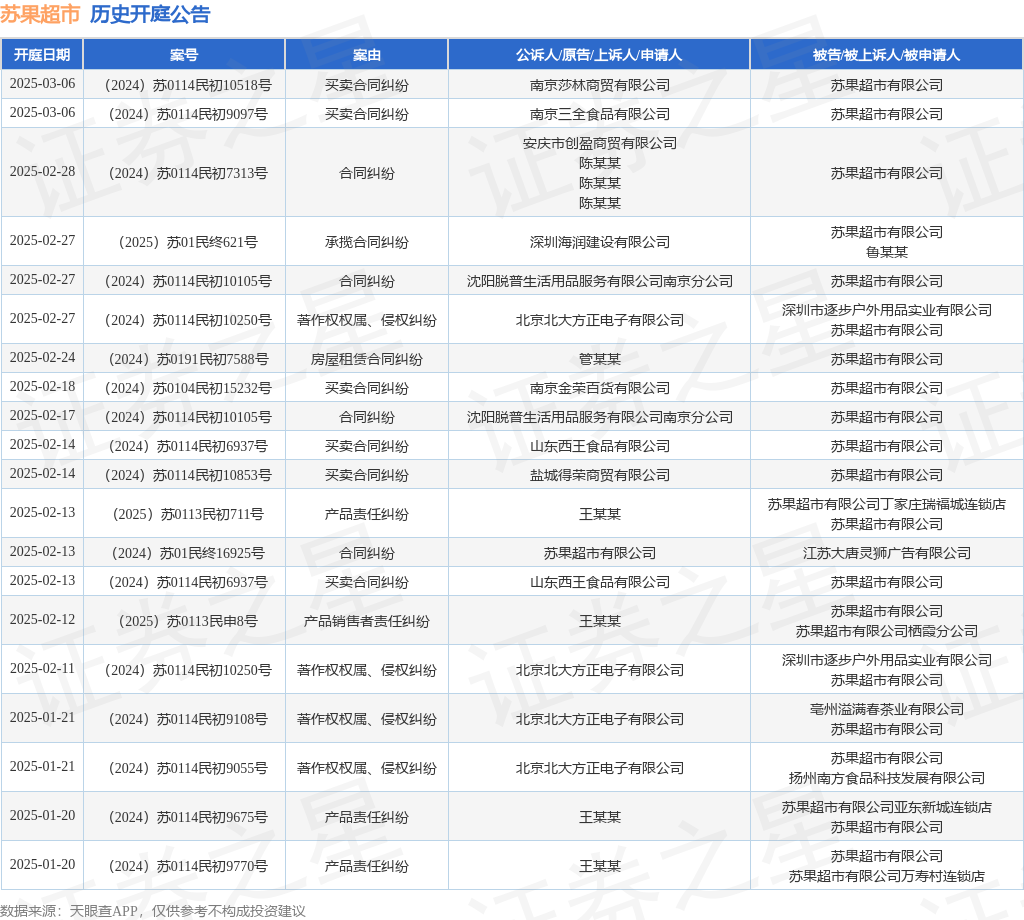Click defendant 苏果超市有限公司万寿村连锁店

click(x=886, y=876)
